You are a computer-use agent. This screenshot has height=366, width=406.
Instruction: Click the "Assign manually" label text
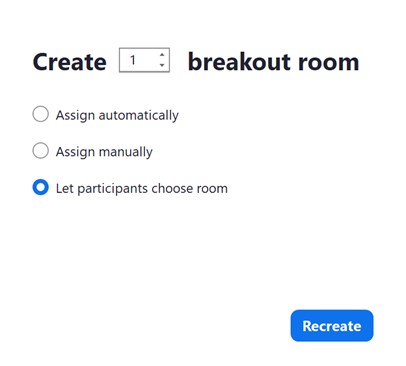[x=104, y=152]
